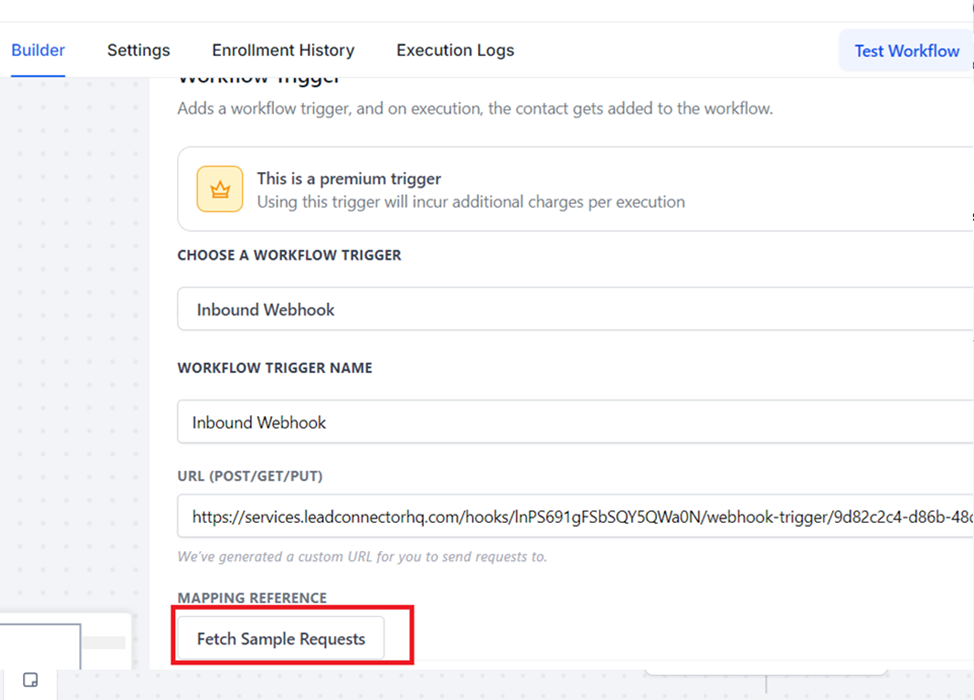Open the Settings tab

pos(139,50)
